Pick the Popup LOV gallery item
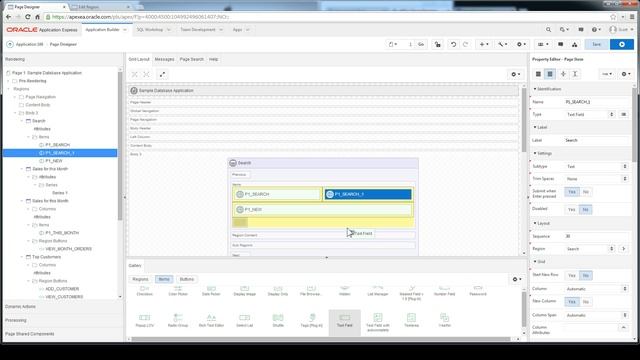The height and width of the screenshot is (360, 640). 144,320
